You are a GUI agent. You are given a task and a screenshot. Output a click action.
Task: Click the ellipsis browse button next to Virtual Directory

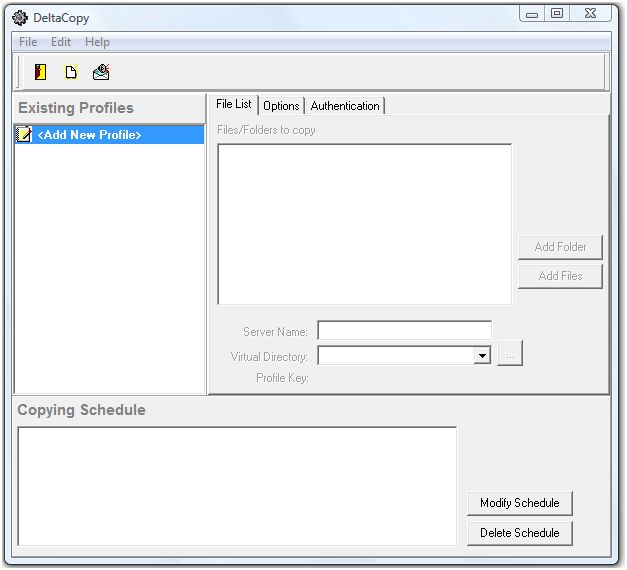tap(510, 354)
